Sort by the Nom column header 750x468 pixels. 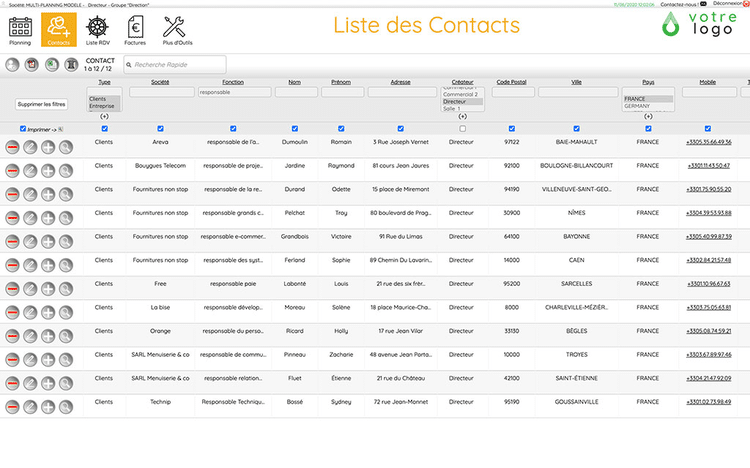click(295, 82)
